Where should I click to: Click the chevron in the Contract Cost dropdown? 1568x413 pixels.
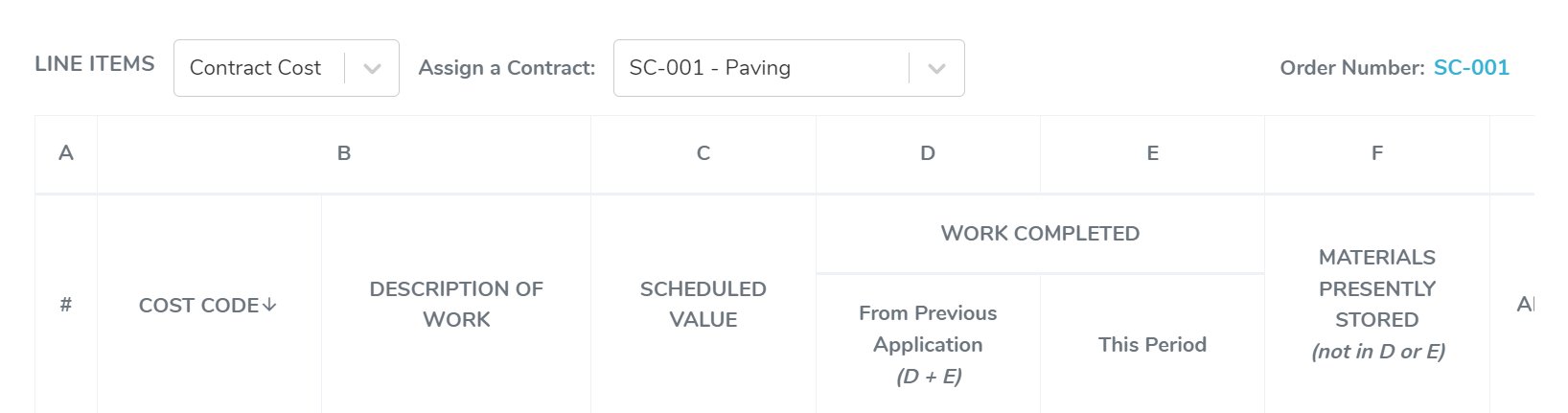[x=373, y=68]
